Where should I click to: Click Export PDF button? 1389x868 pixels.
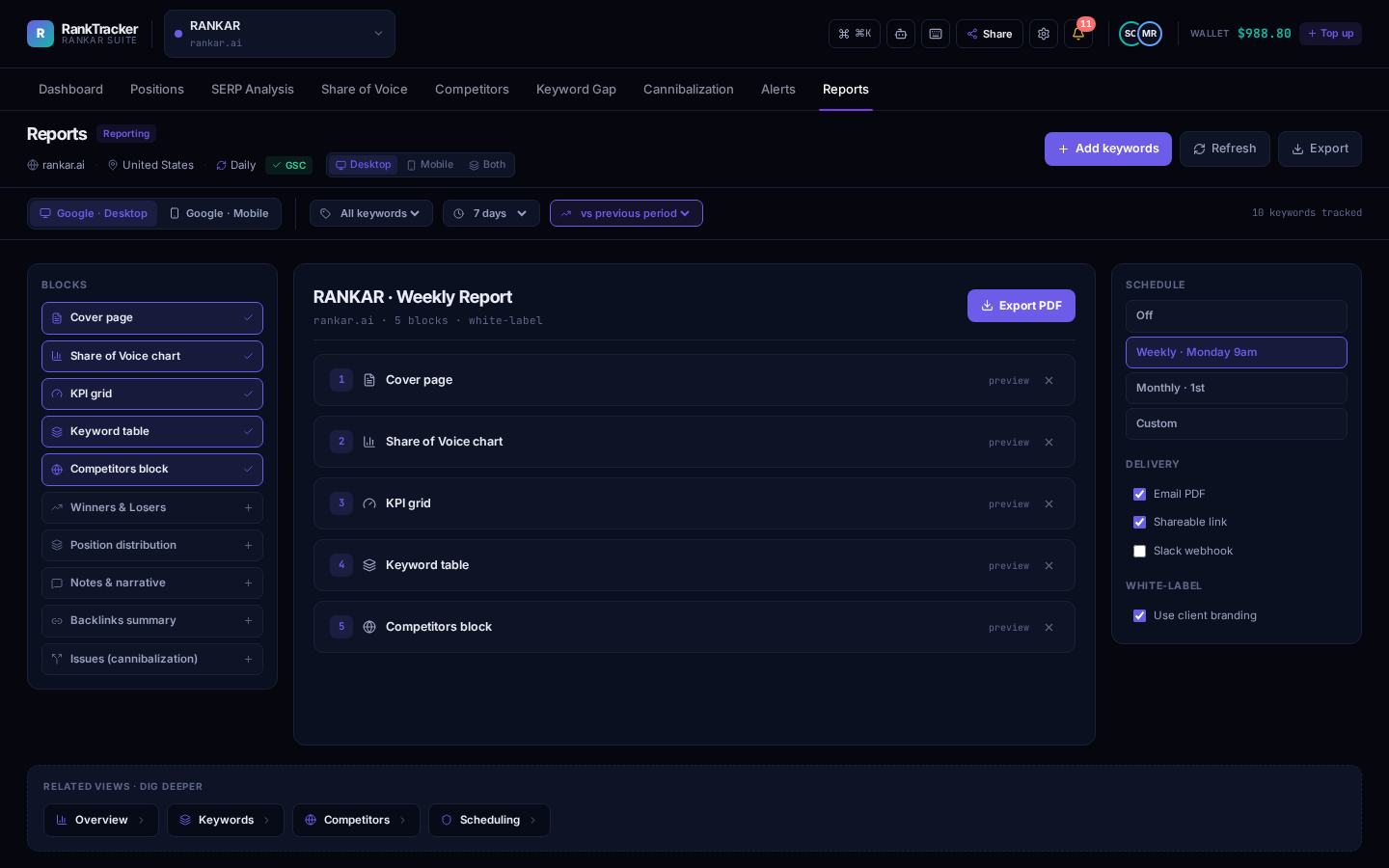coord(1021,306)
